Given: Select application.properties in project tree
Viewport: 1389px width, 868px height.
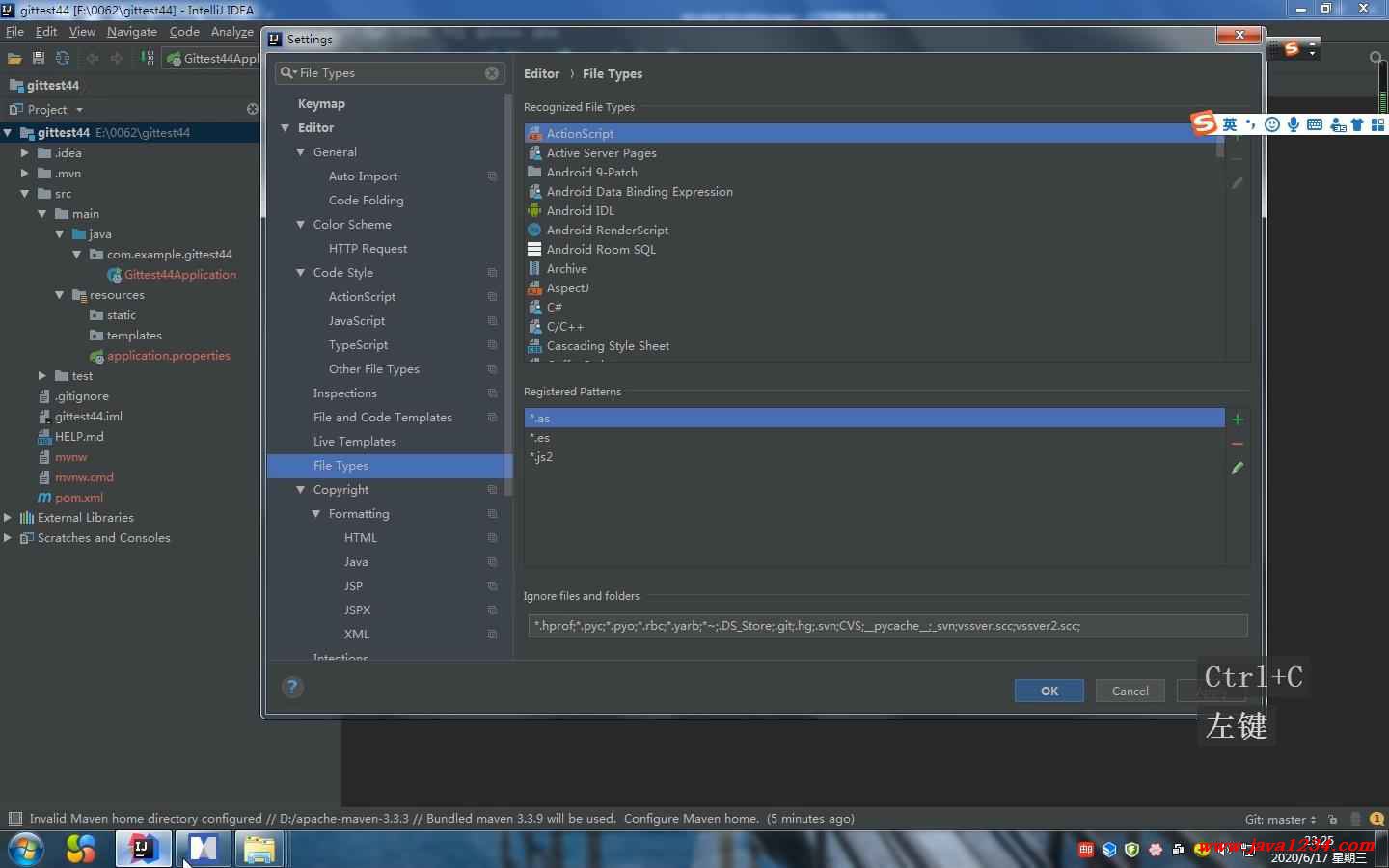Looking at the screenshot, I should point(169,356).
